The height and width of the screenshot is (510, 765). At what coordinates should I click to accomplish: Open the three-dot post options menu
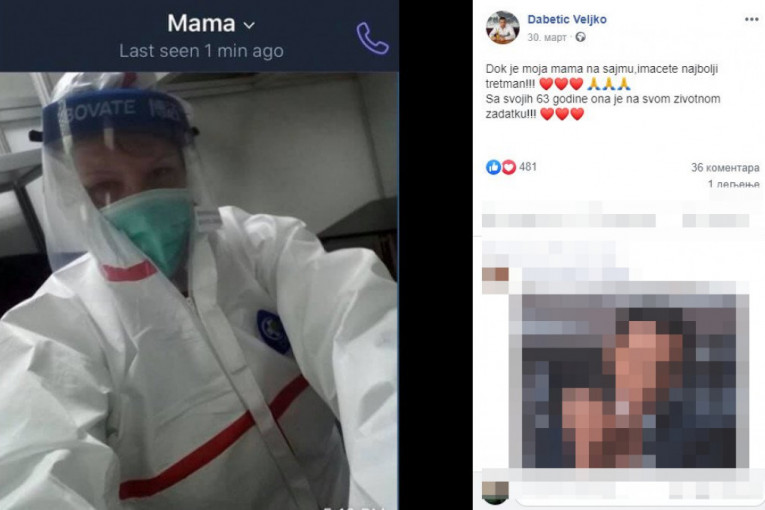751,20
